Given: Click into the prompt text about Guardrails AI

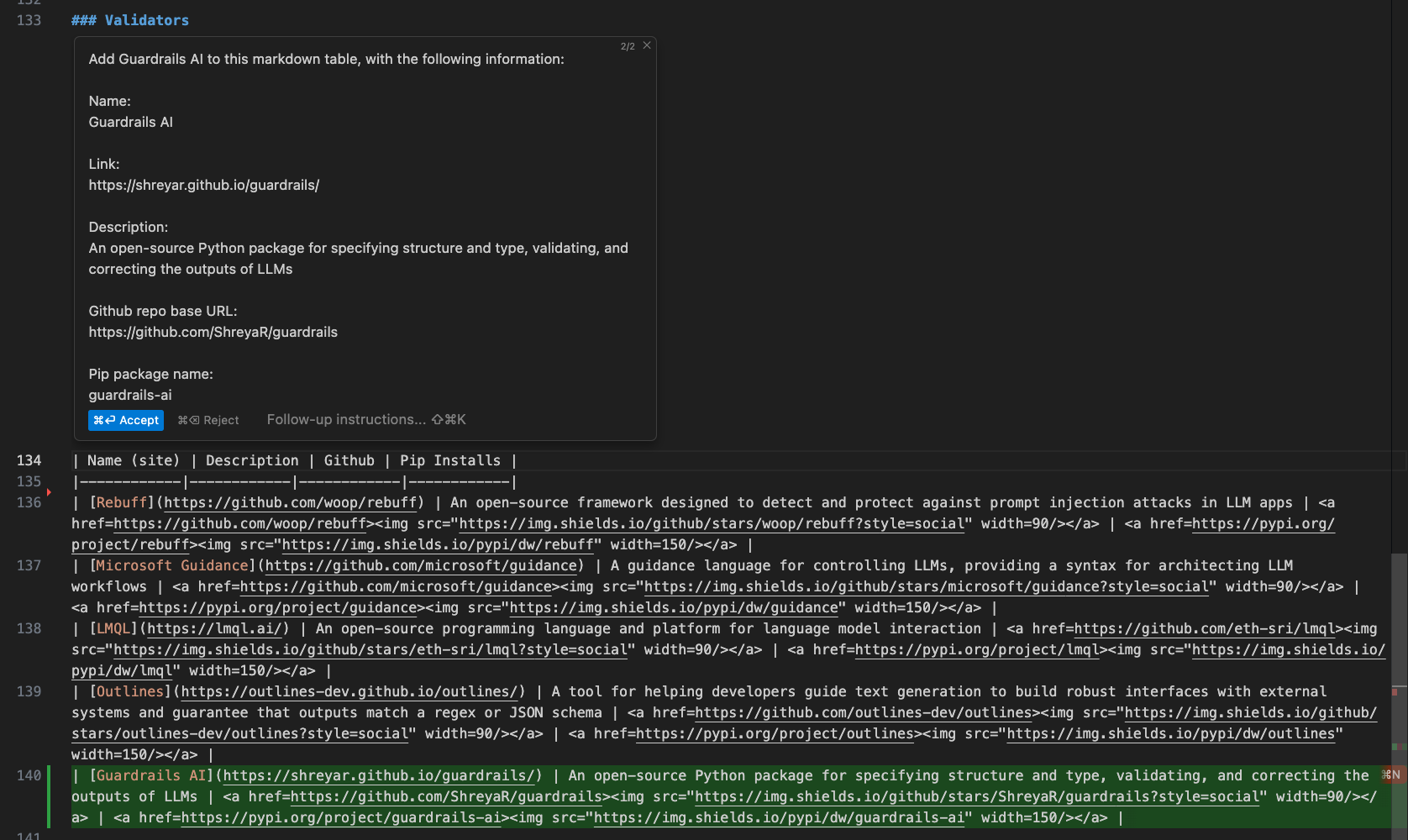Looking at the screenshot, I should 326,59.
